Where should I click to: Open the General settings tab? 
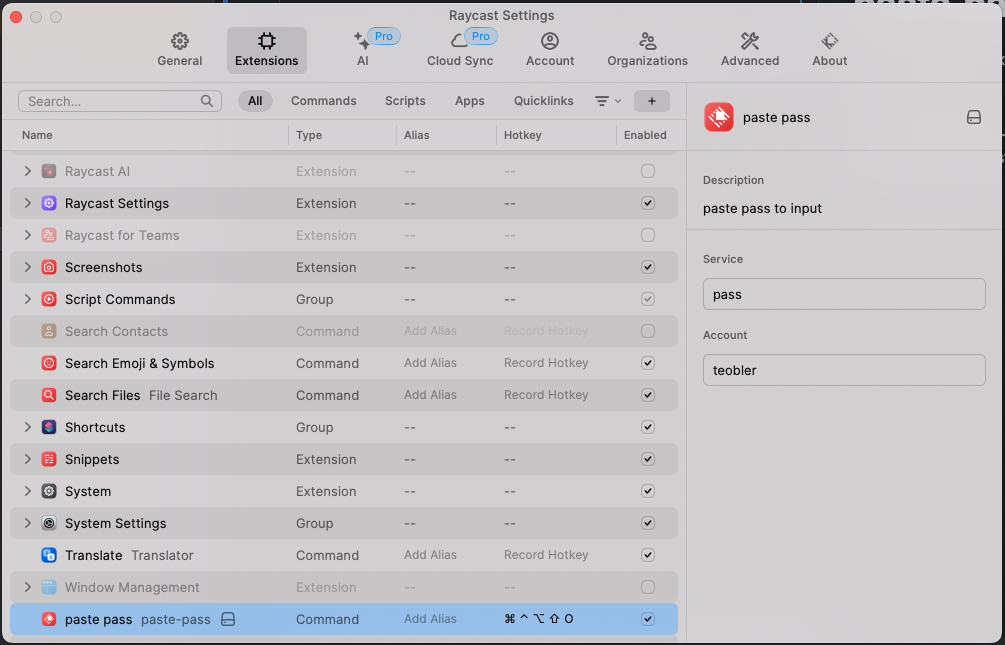pos(179,50)
